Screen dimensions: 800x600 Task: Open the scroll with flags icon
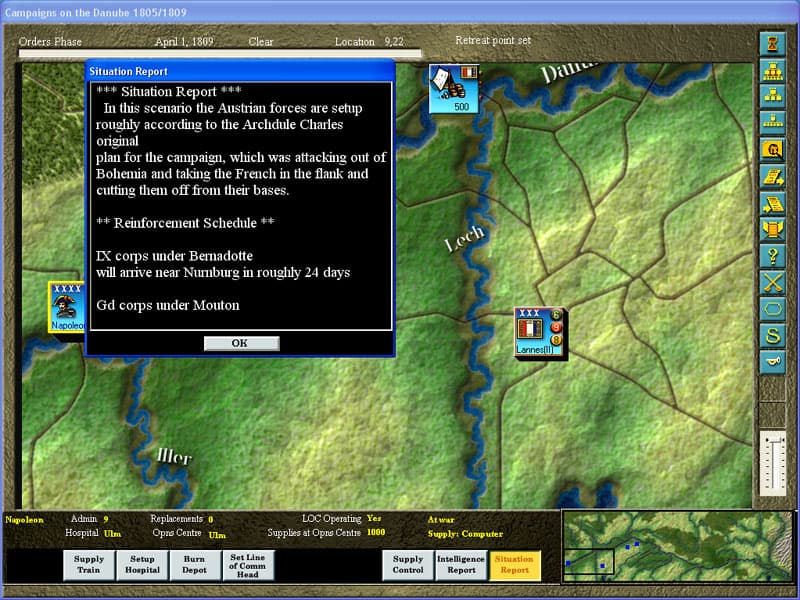pos(772,230)
